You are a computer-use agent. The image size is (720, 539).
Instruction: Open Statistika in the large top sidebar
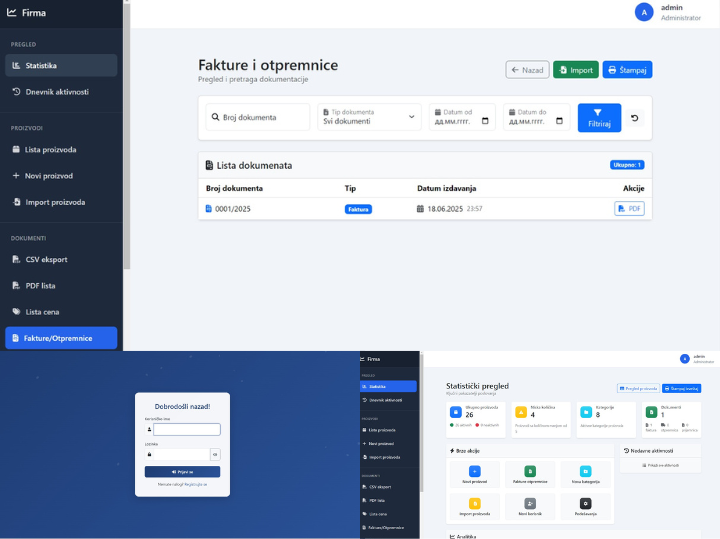[x=61, y=66]
